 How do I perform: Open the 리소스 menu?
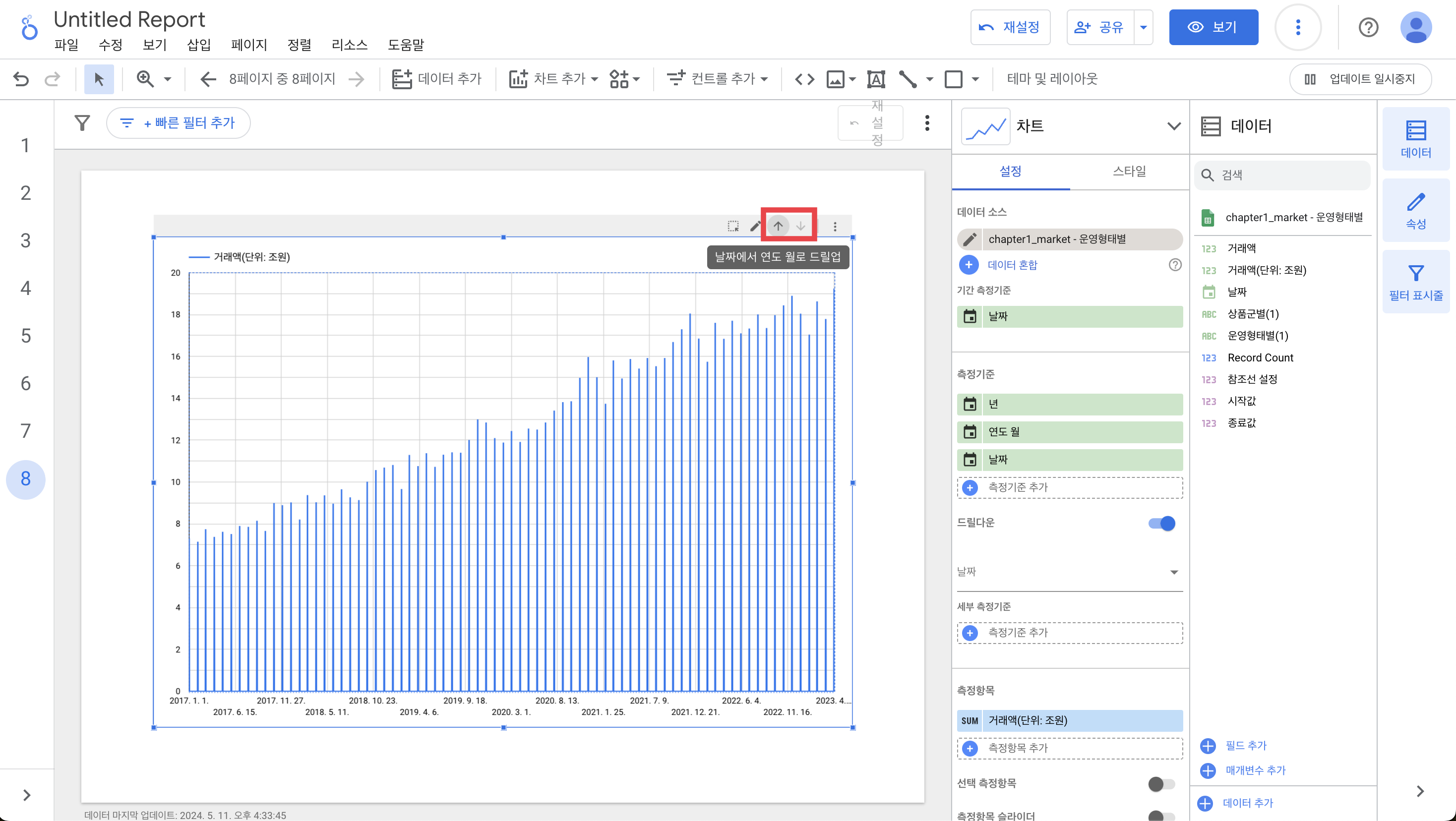pyautogui.click(x=349, y=45)
